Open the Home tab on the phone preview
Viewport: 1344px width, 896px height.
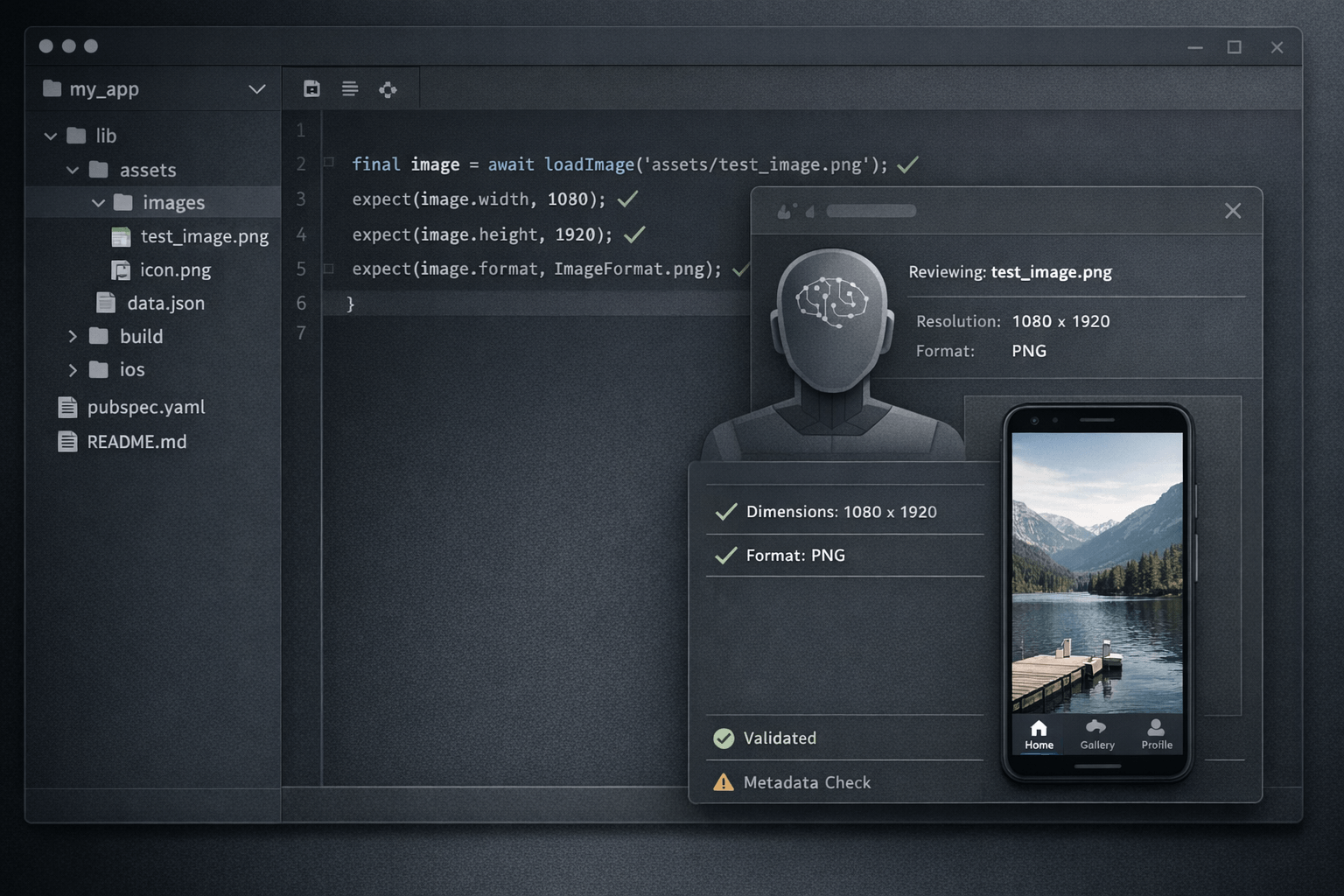pos(1038,733)
